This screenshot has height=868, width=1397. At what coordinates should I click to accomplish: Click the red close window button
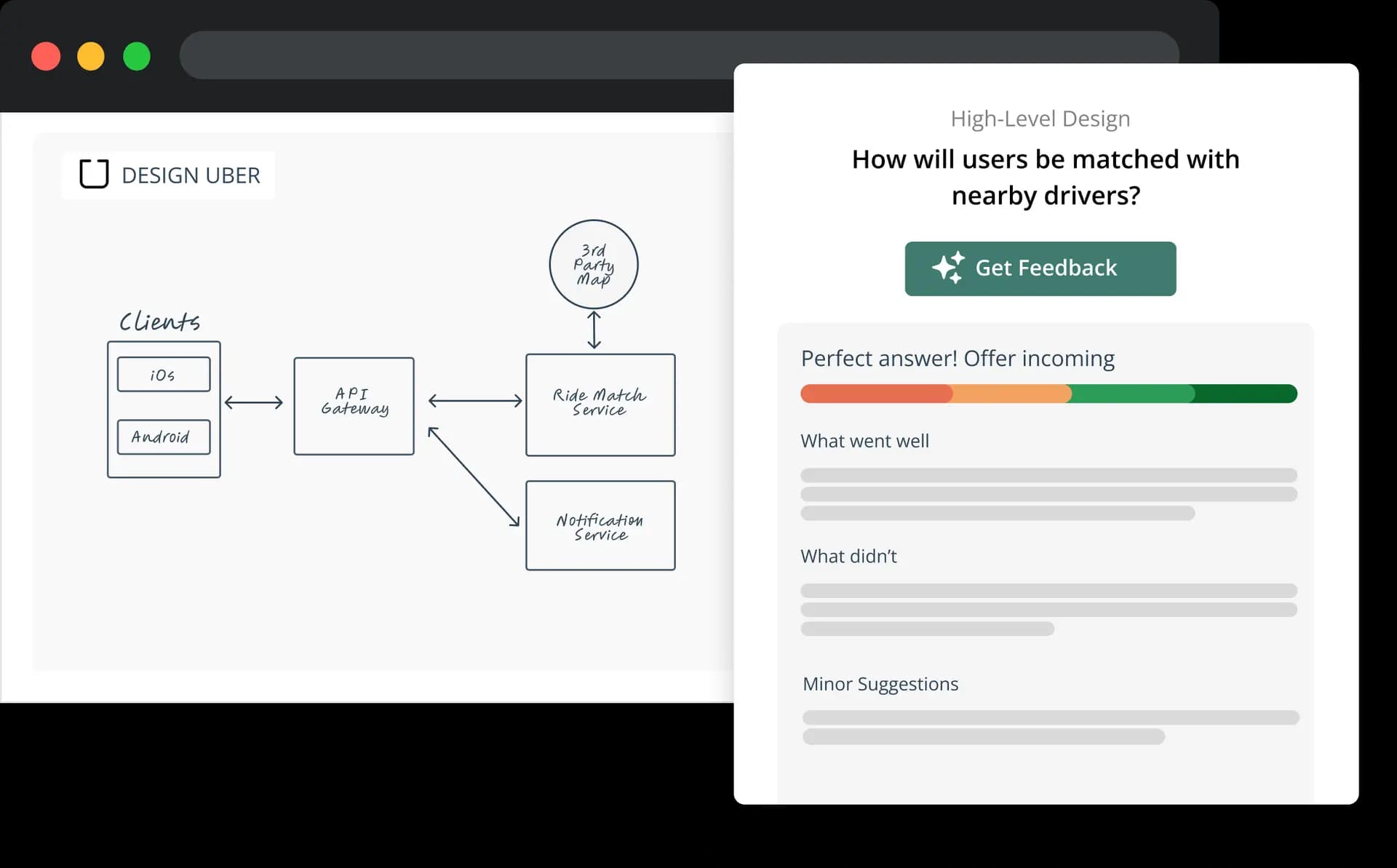(x=46, y=56)
